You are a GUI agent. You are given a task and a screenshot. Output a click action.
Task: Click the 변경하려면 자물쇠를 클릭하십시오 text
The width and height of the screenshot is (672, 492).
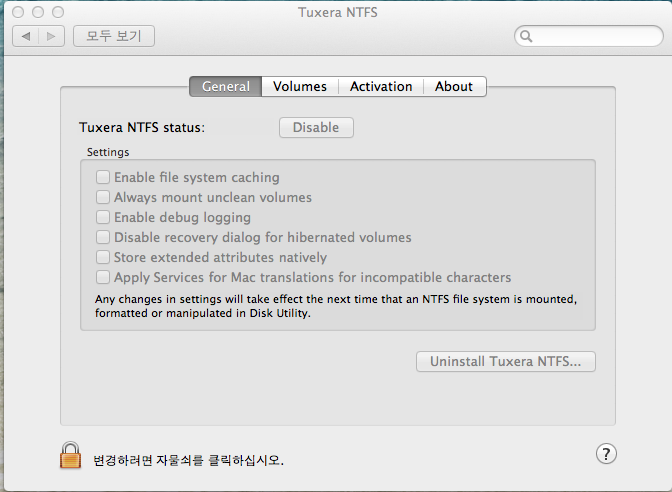[x=189, y=460]
